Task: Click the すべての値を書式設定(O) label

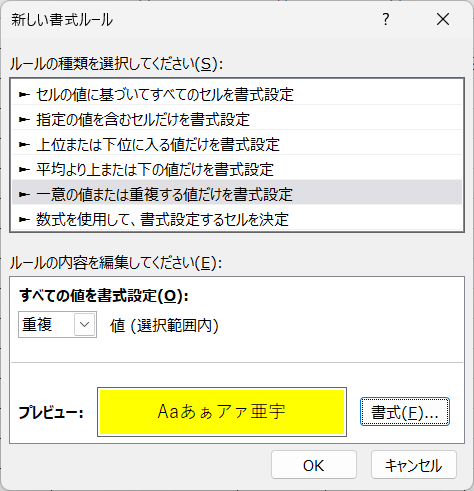Action: [104, 295]
